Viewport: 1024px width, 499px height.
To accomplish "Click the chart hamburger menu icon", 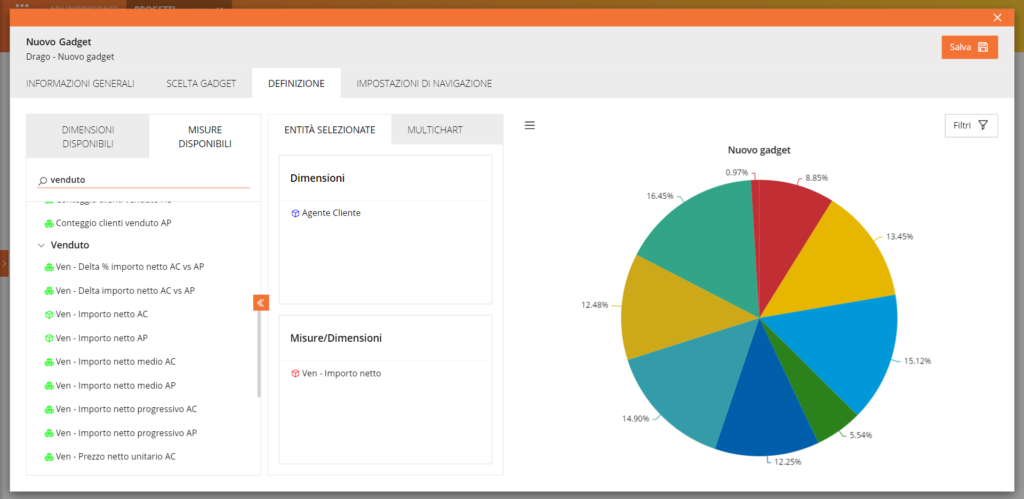I will pyautogui.click(x=530, y=125).
